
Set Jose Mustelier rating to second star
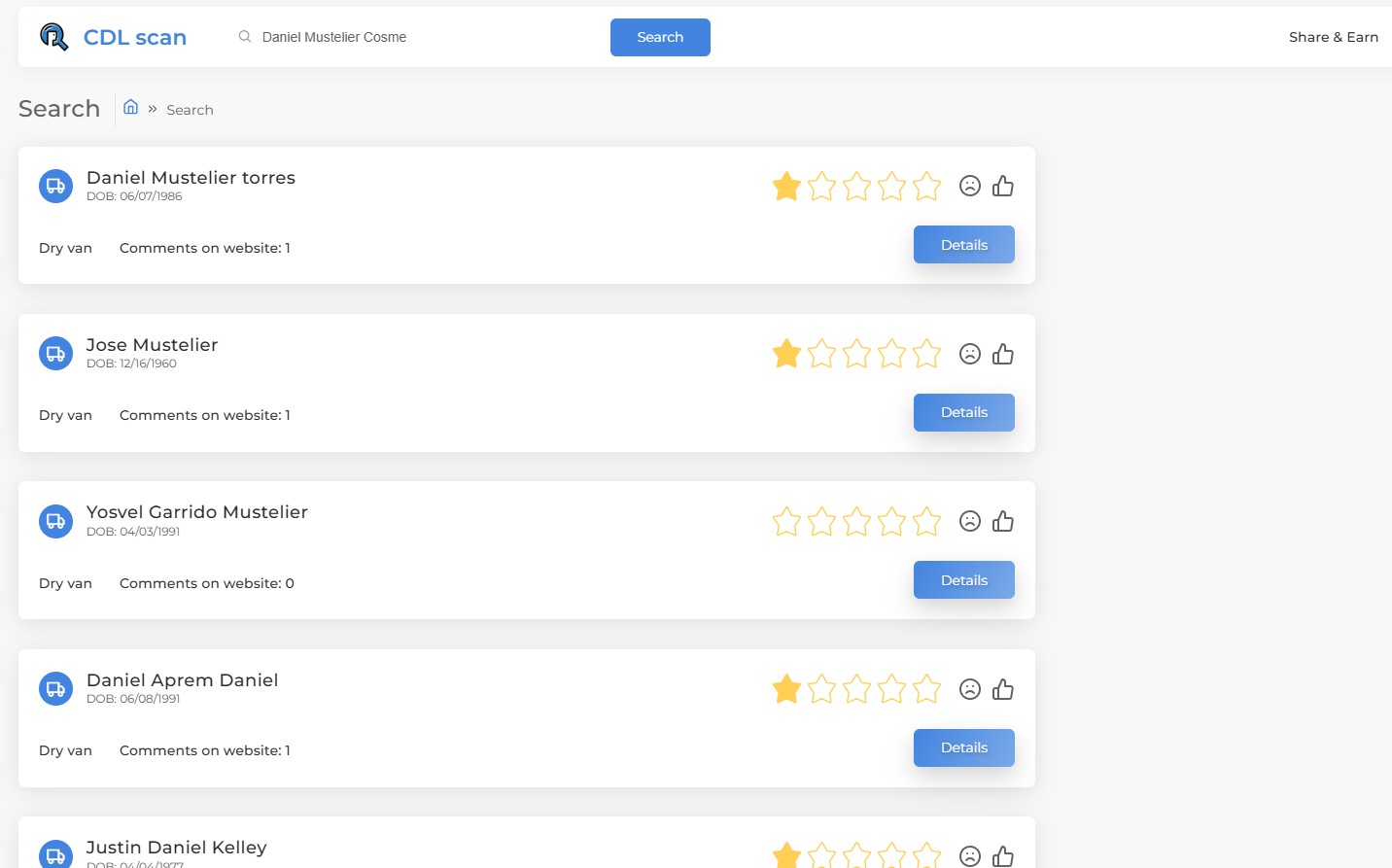tap(821, 354)
